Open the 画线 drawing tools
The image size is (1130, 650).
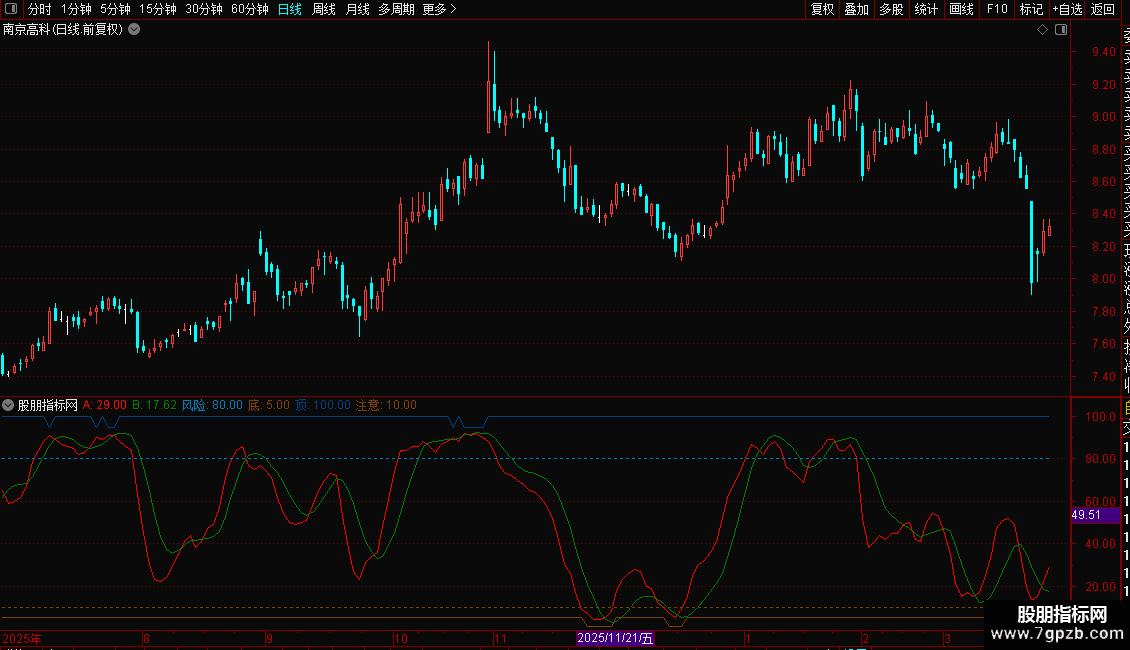pyautogui.click(x=961, y=9)
